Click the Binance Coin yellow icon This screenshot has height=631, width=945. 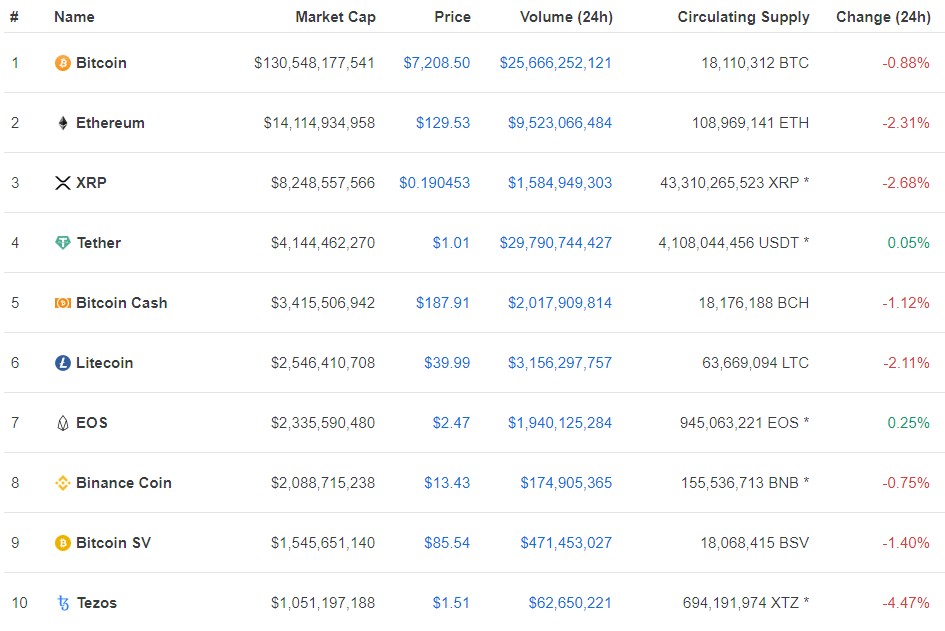click(x=63, y=483)
